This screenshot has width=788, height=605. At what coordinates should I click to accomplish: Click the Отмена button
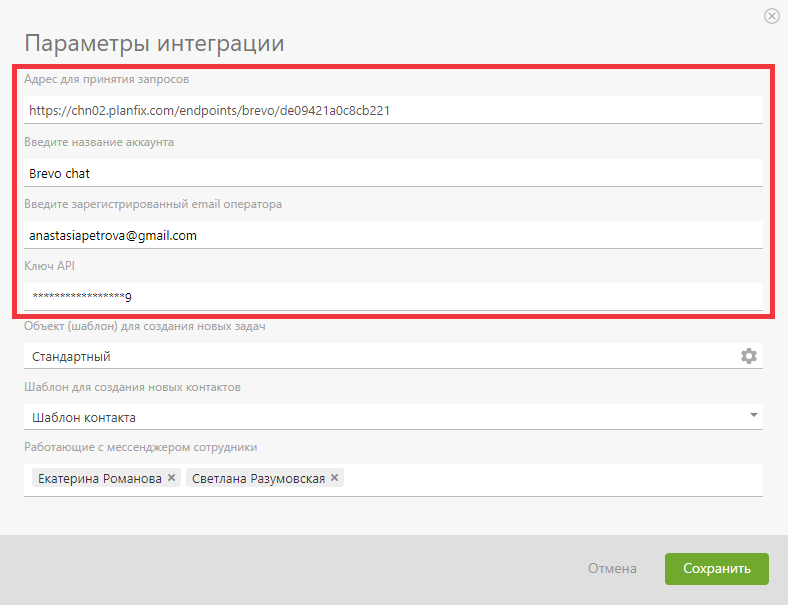(x=612, y=568)
